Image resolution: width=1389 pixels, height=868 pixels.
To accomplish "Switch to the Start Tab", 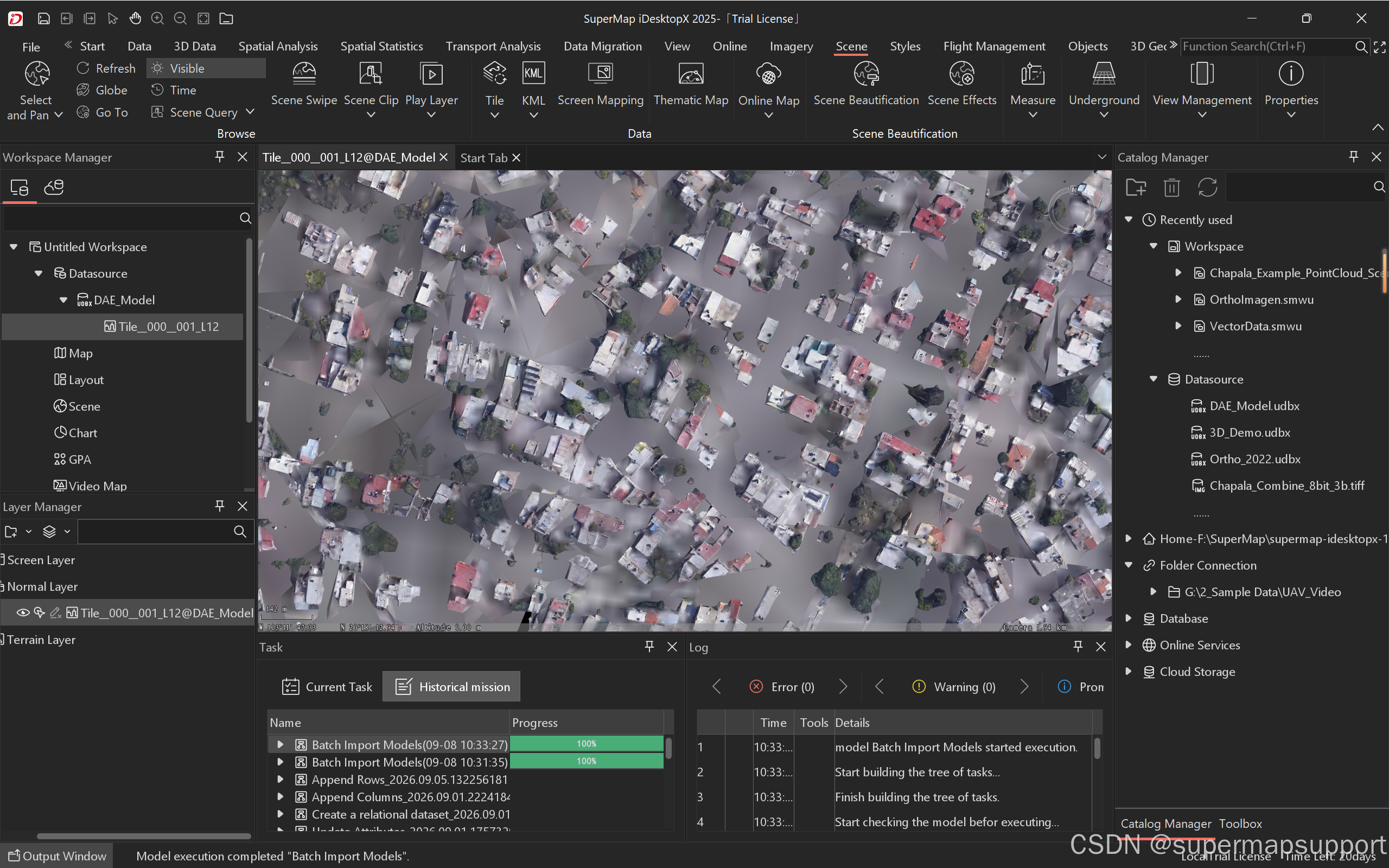I will (x=484, y=157).
